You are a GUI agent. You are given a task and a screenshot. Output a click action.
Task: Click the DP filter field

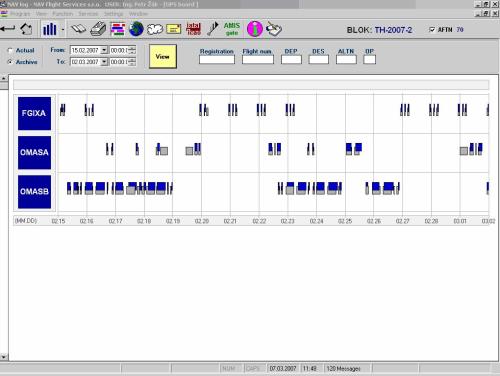(x=369, y=60)
